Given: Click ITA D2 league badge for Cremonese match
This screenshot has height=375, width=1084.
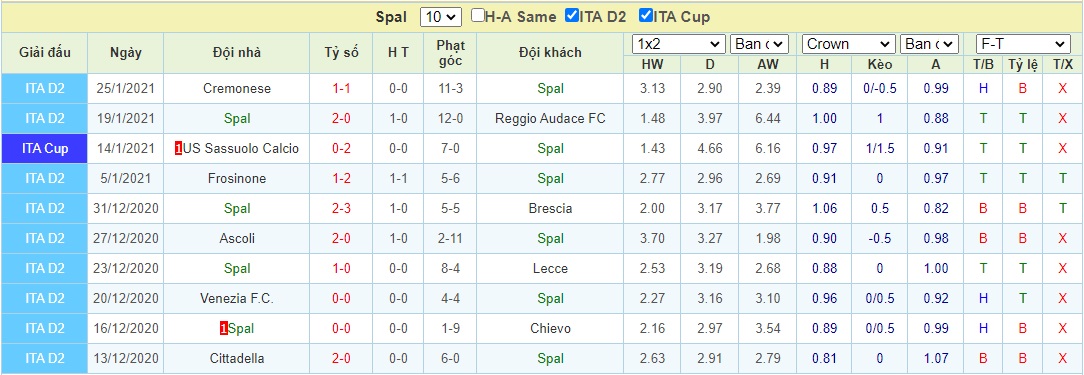Looking at the screenshot, I should 45,89.
